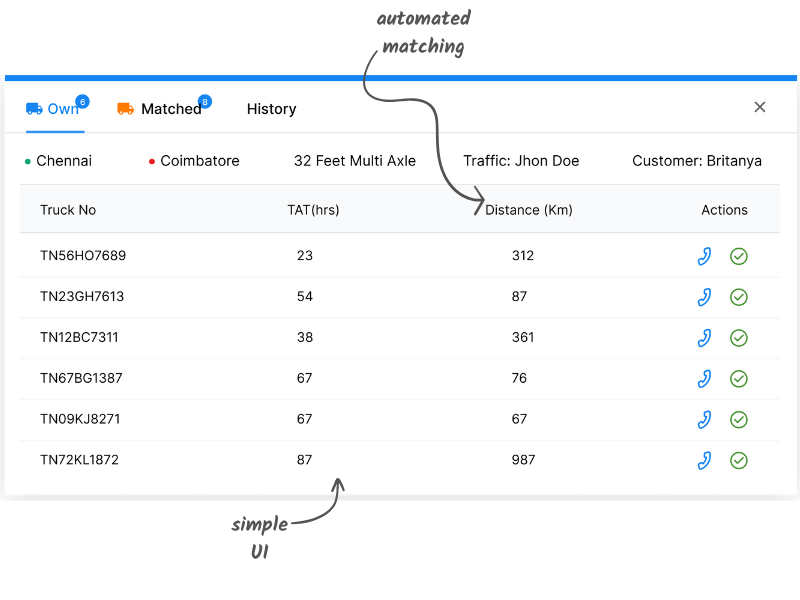Viewport: 800px width, 600px height.
Task: Dial the phone icon for TN72KL1872
Action: pyautogui.click(x=704, y=460)
